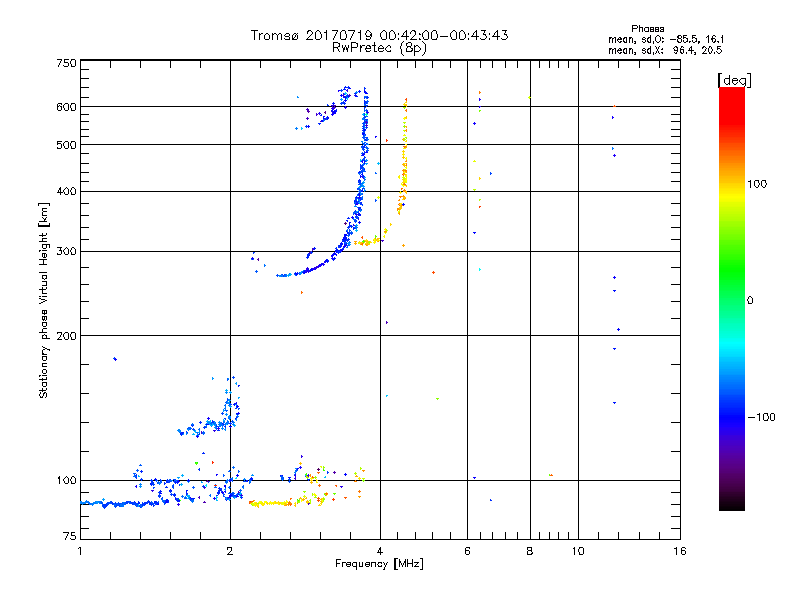Click the rainbow phase colorbar
This screenshot has width=800, height=600.
coord(732,298)
